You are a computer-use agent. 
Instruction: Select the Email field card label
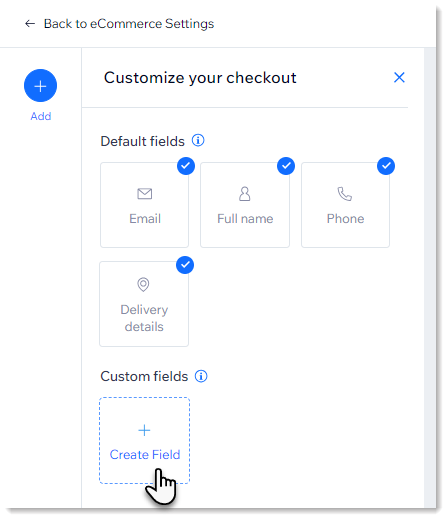click(145, 219)
